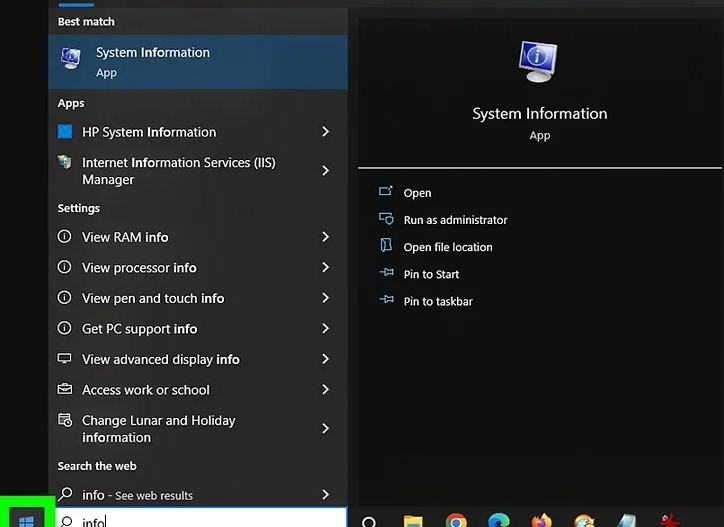Open View pen and touch info setting
The height and width of the screenshot is (527, 724).
pyautogui.click(x=198, y=298)
